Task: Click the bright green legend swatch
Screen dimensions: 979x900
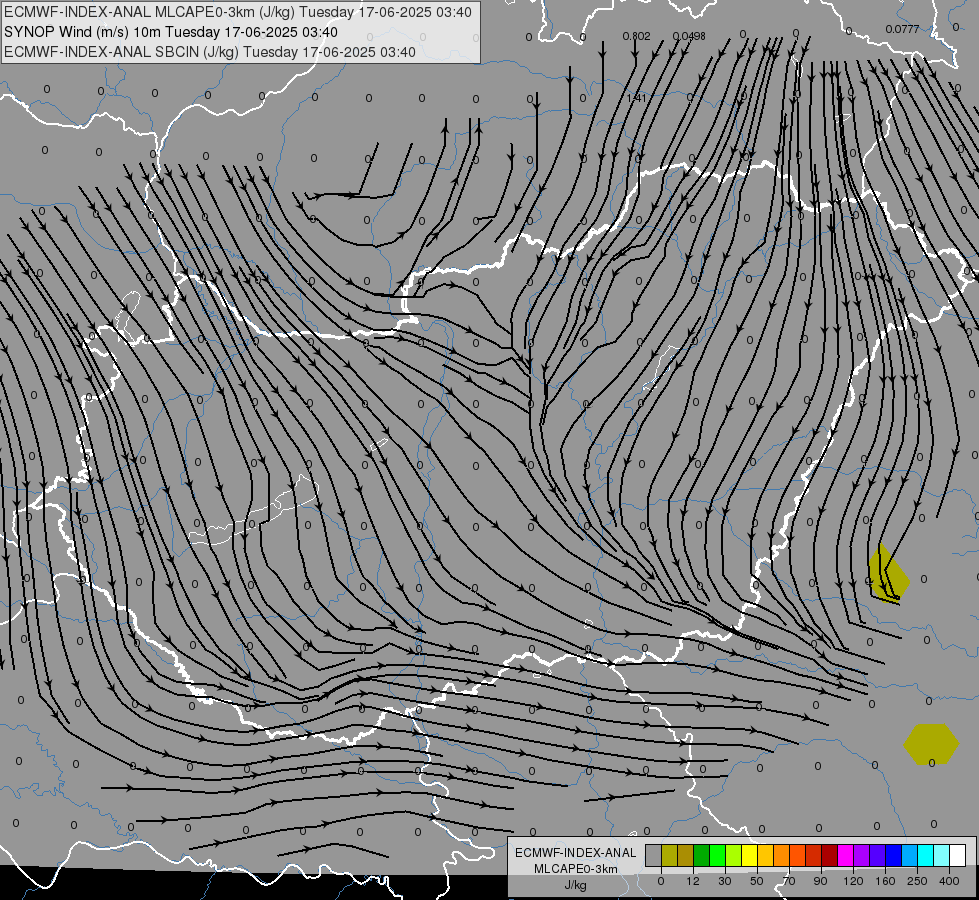Action: [717, 856]
